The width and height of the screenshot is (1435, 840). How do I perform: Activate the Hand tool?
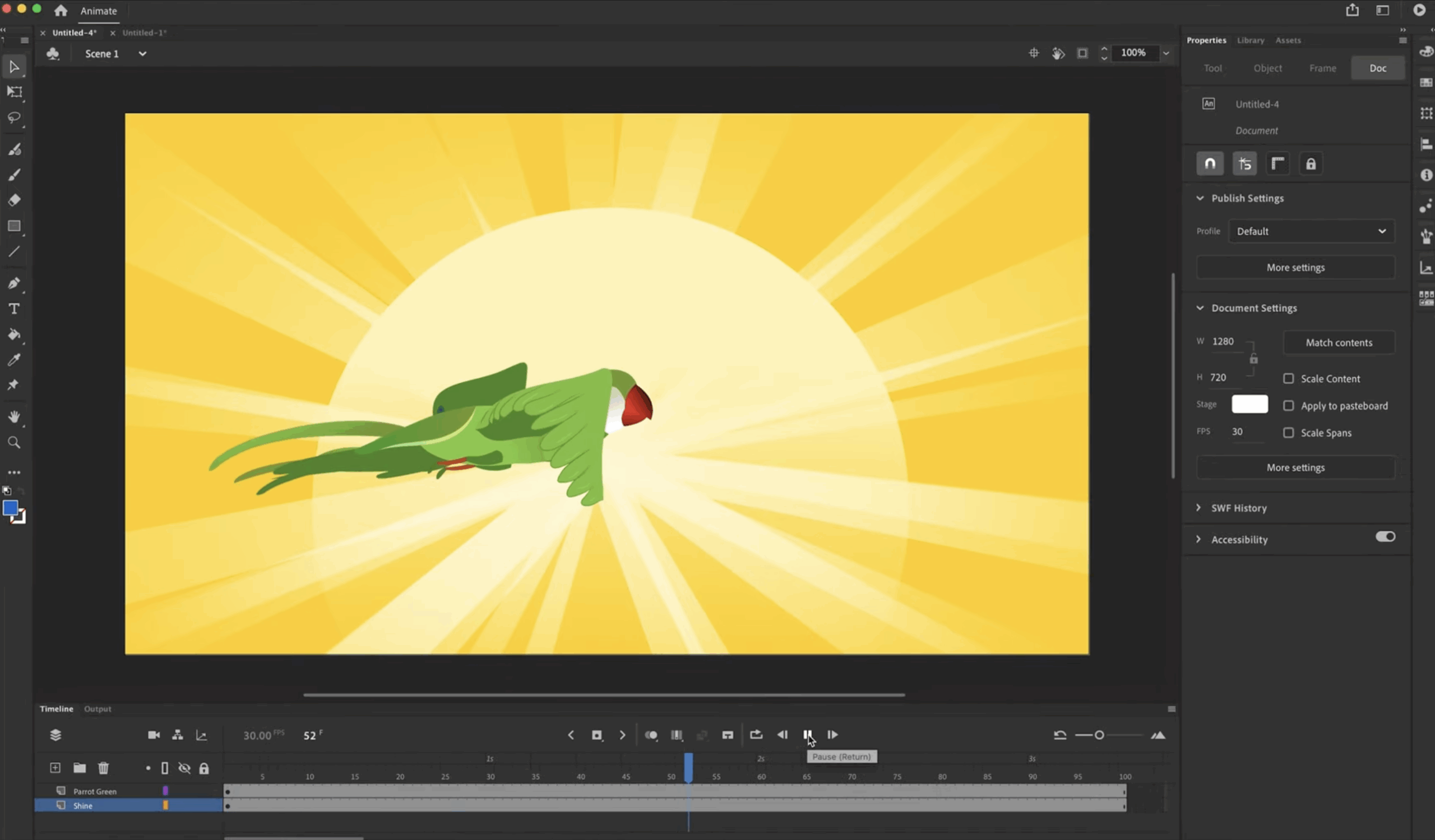coord(14,416)
